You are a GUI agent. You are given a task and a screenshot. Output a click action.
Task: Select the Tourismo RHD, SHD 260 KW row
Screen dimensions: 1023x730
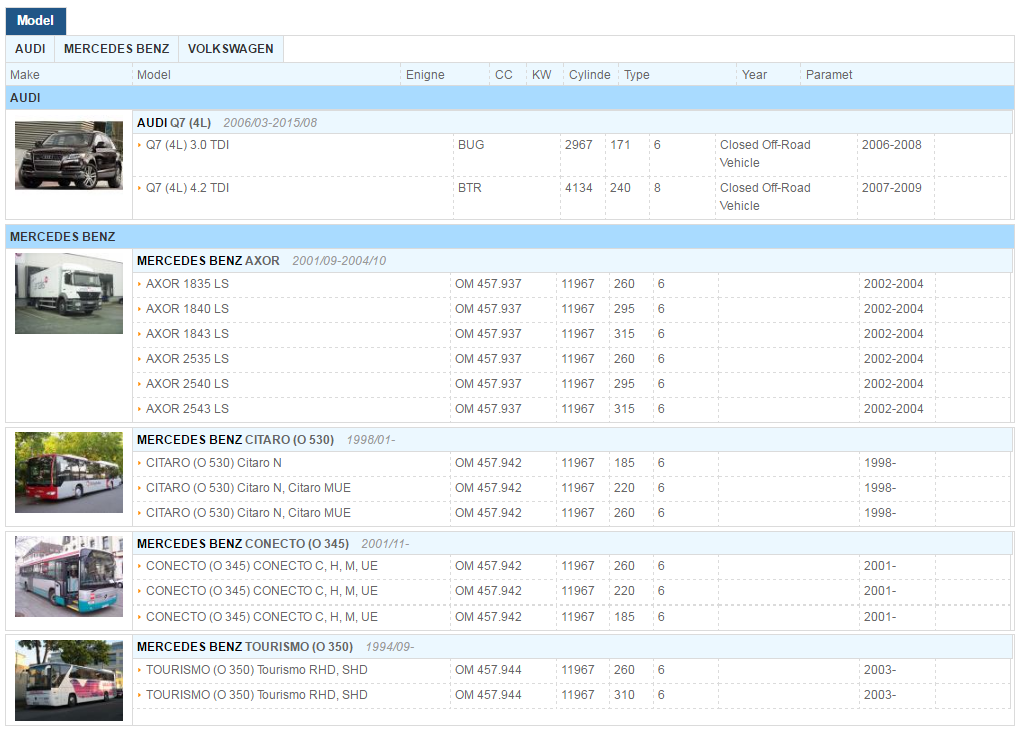point(572,670)
